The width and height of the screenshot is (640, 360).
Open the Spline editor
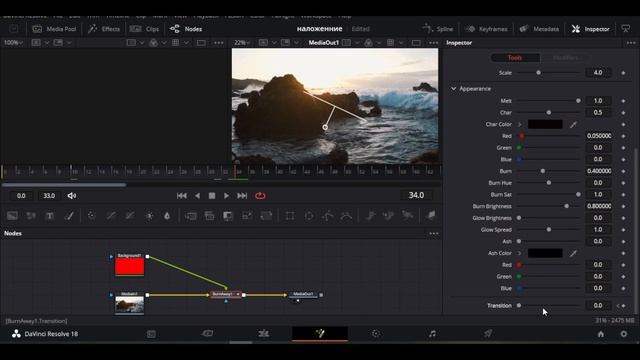[x=438, y=29]
